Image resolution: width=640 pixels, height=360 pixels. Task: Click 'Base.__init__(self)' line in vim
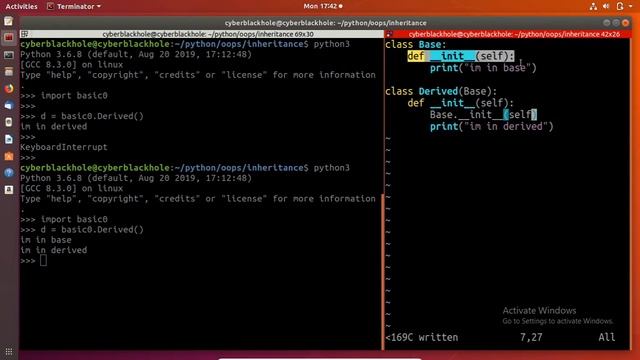click(x=483, y=115)
